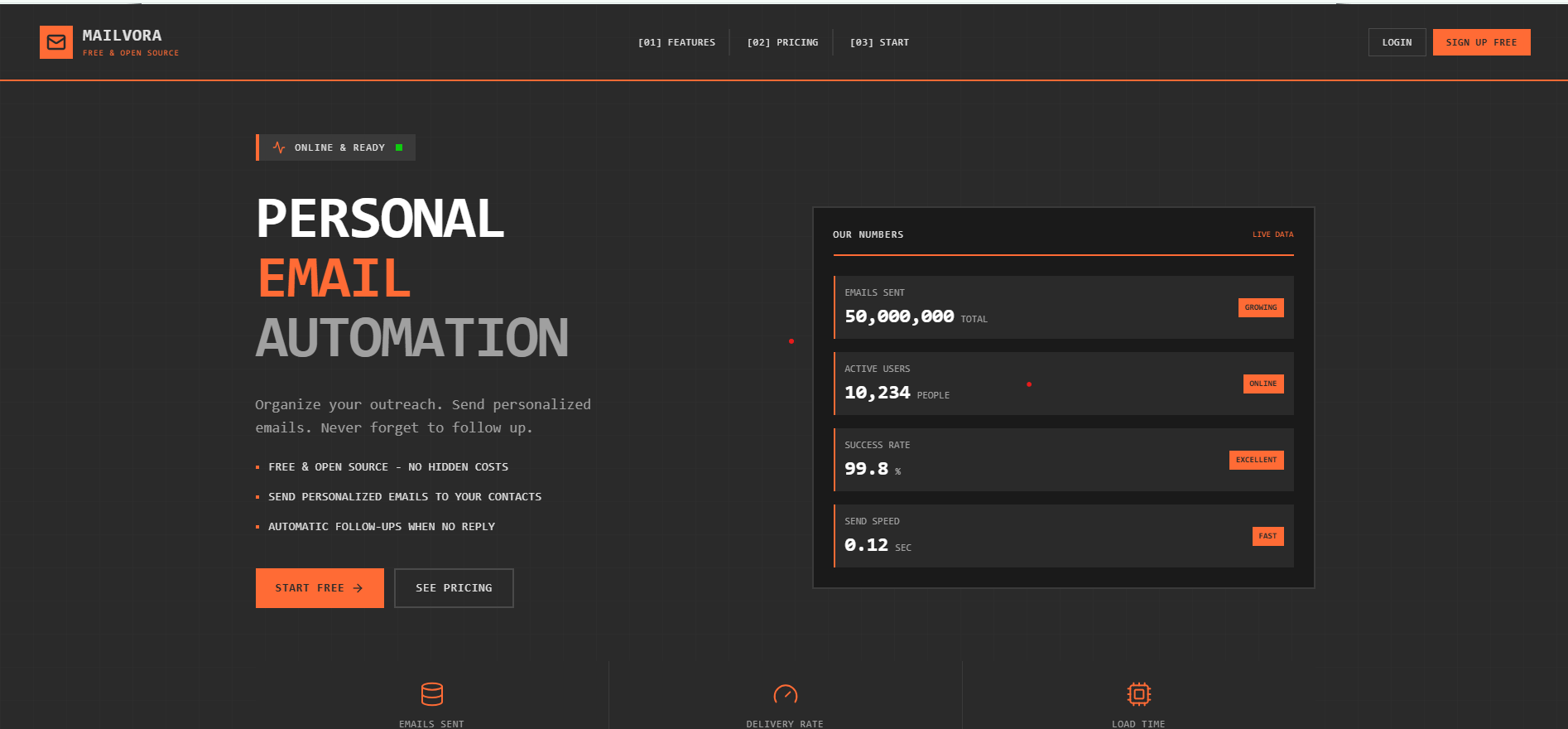Open the [02] Pricing nav item

tap(782, 42)
